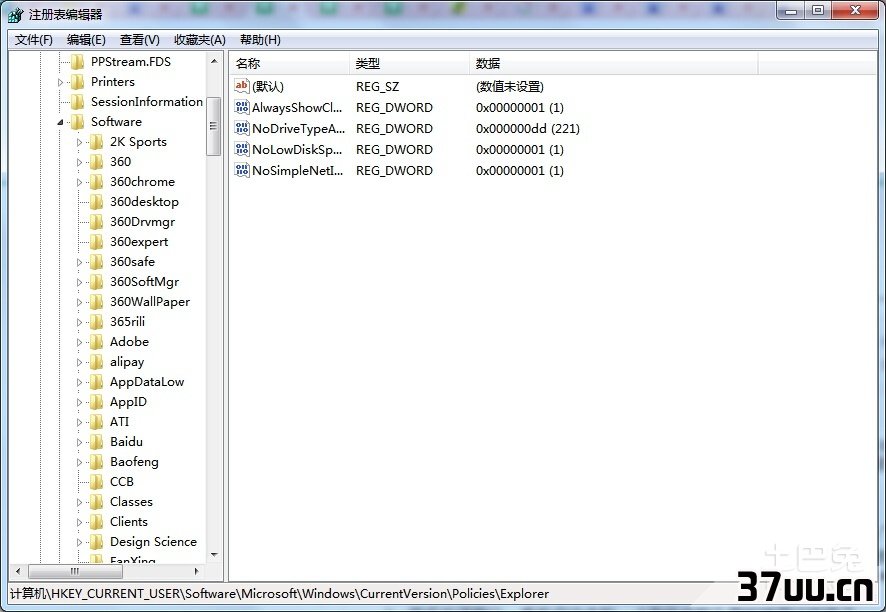Click the AlwaysShowCl... DWORD value icon
The width and height of the screenshot is (886, 612).
[x=241, y=107]
